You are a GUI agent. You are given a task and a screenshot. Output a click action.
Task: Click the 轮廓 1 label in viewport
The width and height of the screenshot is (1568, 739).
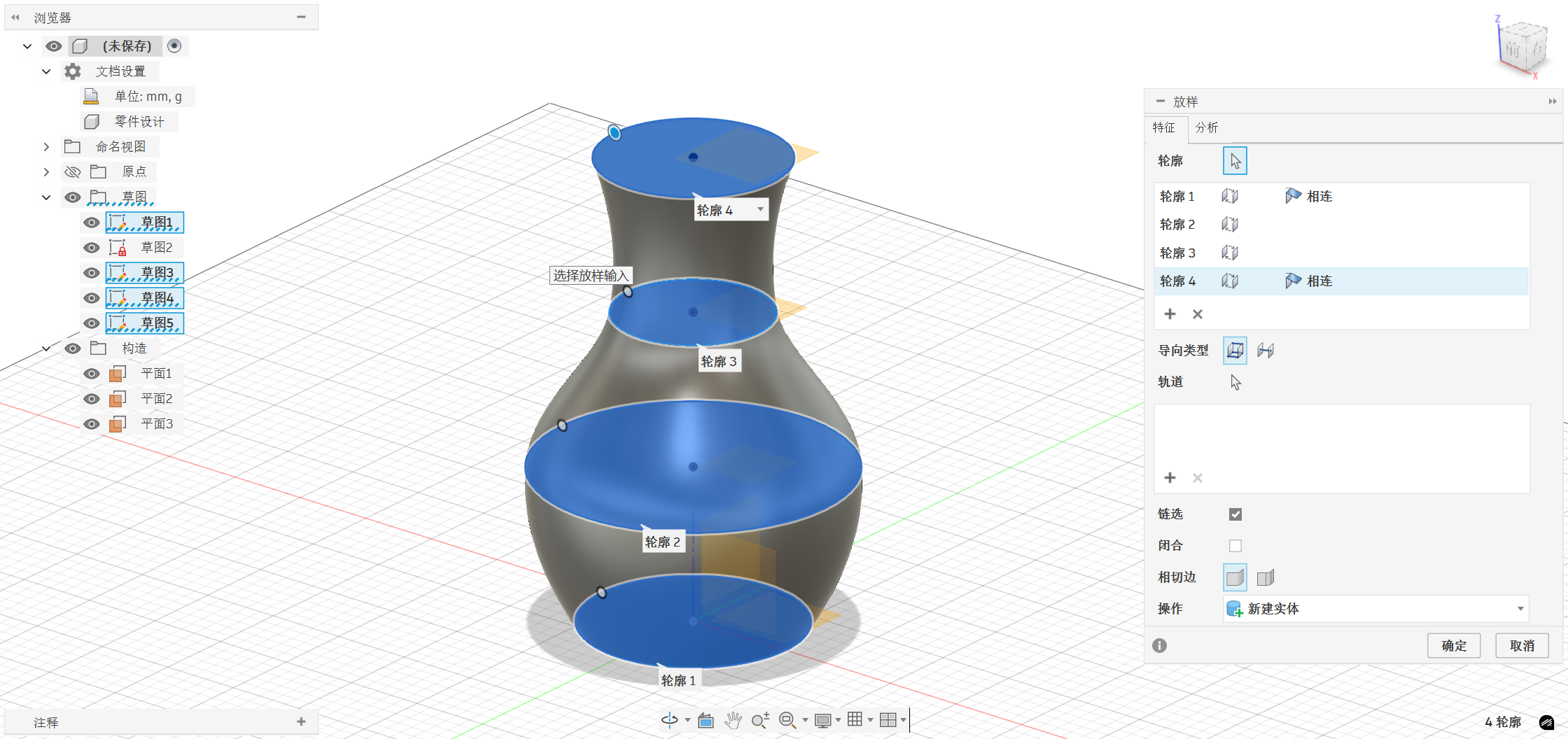coord(678,680)
